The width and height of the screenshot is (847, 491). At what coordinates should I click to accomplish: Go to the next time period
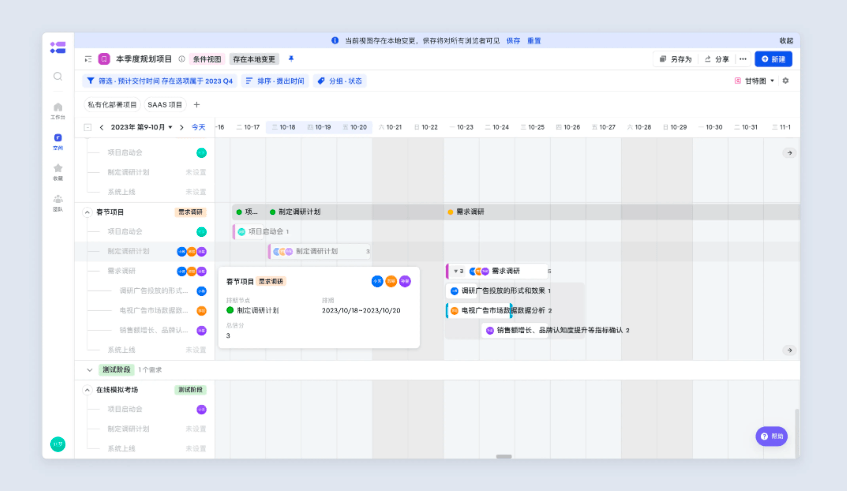[x=182, y=127]
